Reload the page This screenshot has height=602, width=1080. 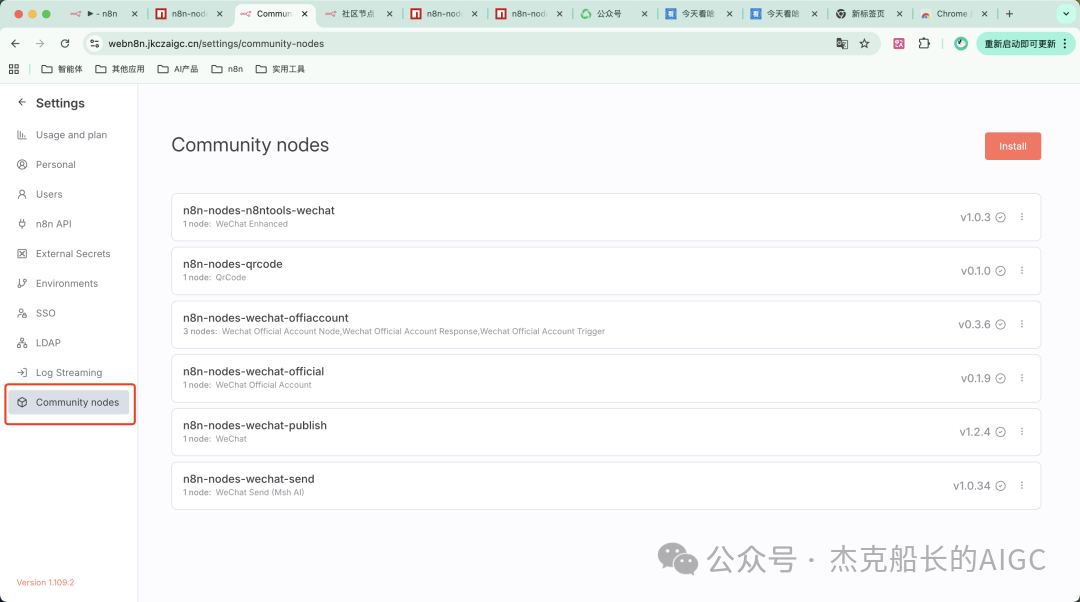coord(65,43)
